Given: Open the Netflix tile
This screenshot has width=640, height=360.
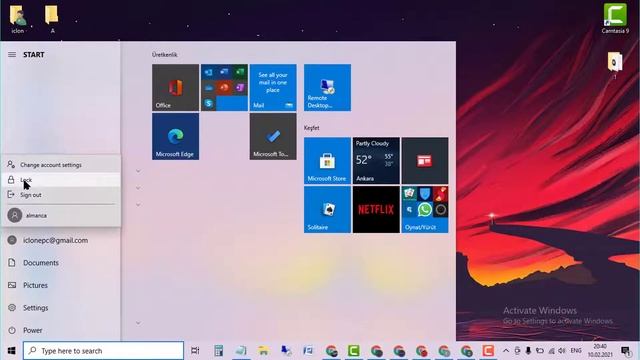Looking at the screenshot, I should (x=376, y=210).
